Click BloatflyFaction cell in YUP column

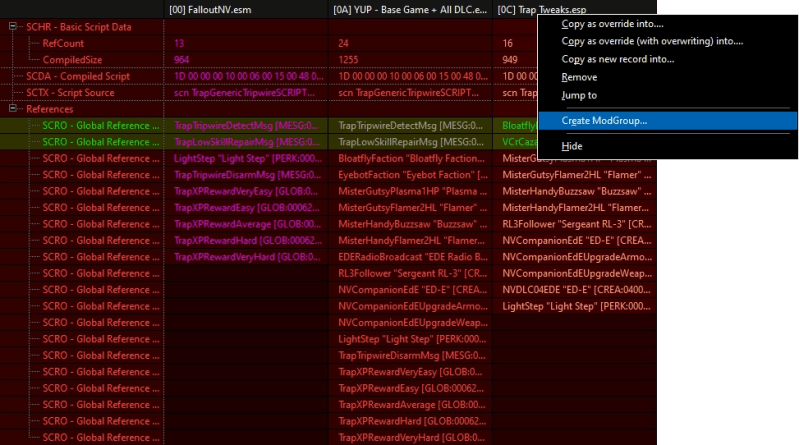click(411, 158)
